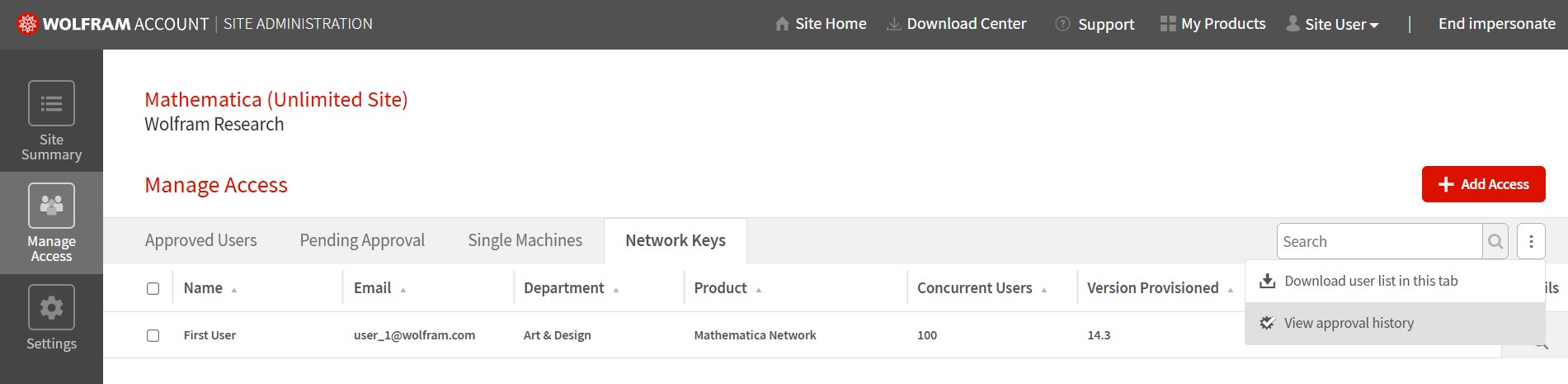Select all rows with header checkbox
This screenshot has width=1568, height=384.
click(153, 288)
